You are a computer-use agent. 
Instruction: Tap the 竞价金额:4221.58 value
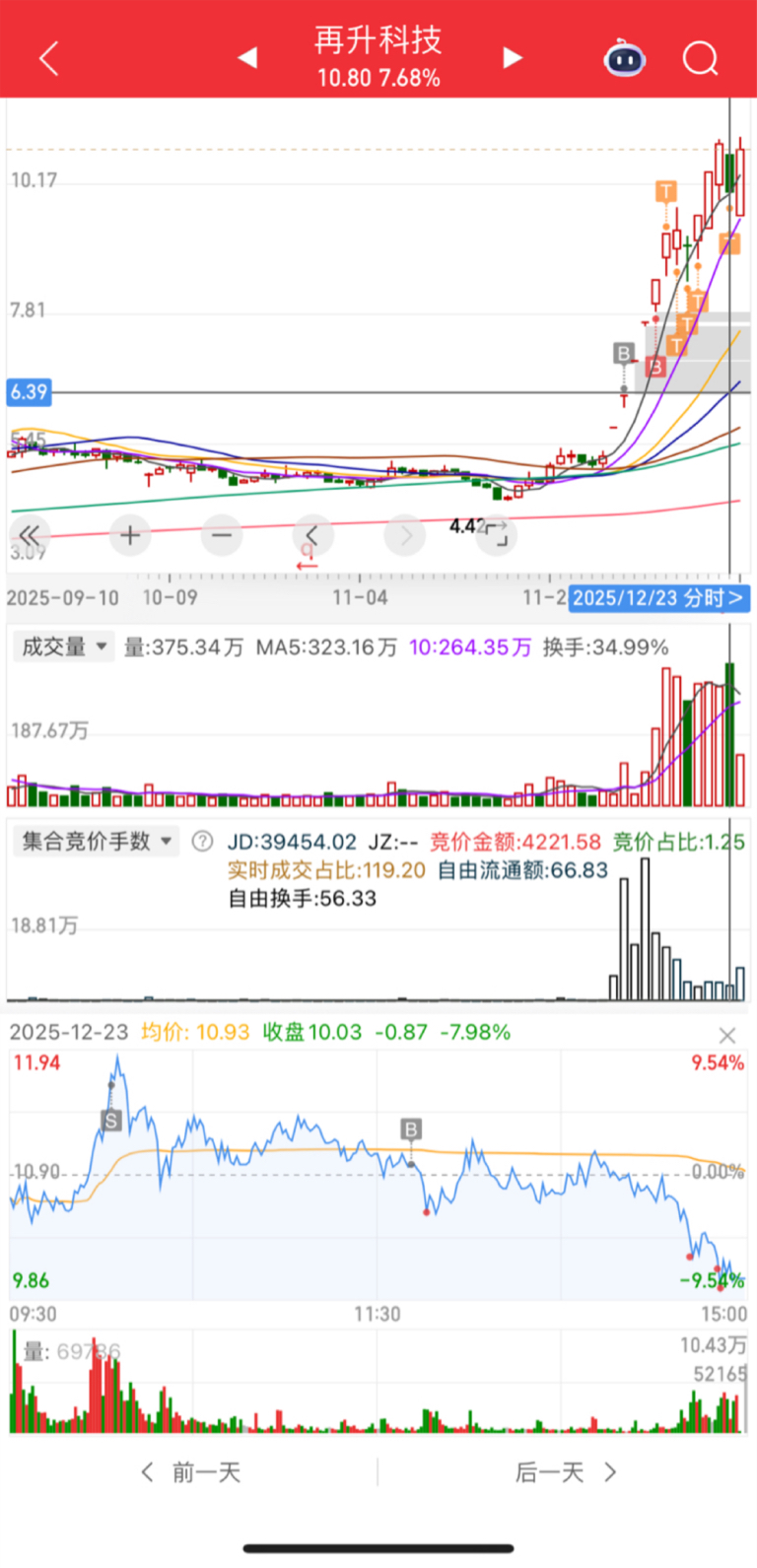[516, 842]
